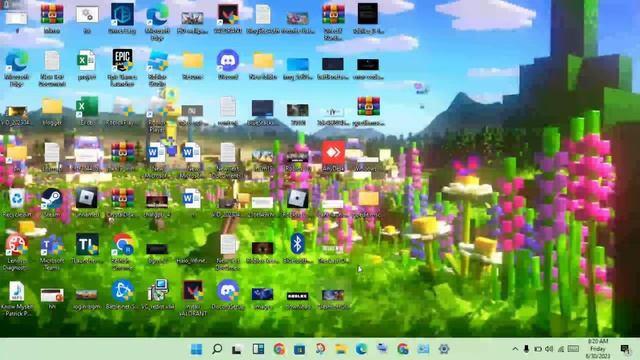This screenshot has width=640, height=360.
Task: Open the clock showing 8:20 AM
Action: (x=598, y=349)
